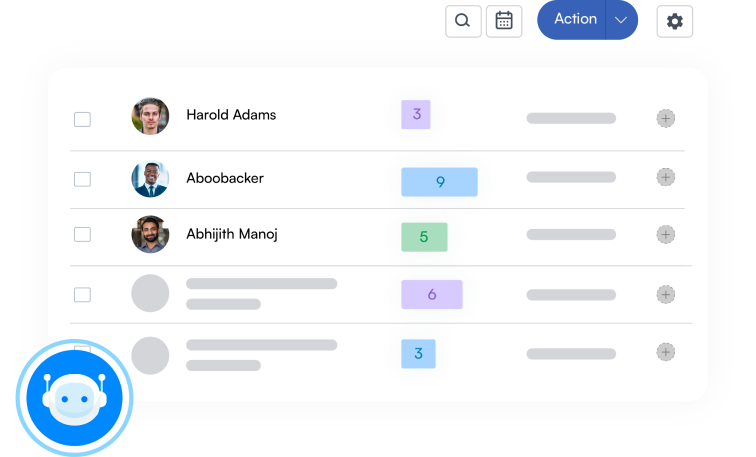Click the blue Action button
This screenshot has width=756, height=457.
click(572, 20)
